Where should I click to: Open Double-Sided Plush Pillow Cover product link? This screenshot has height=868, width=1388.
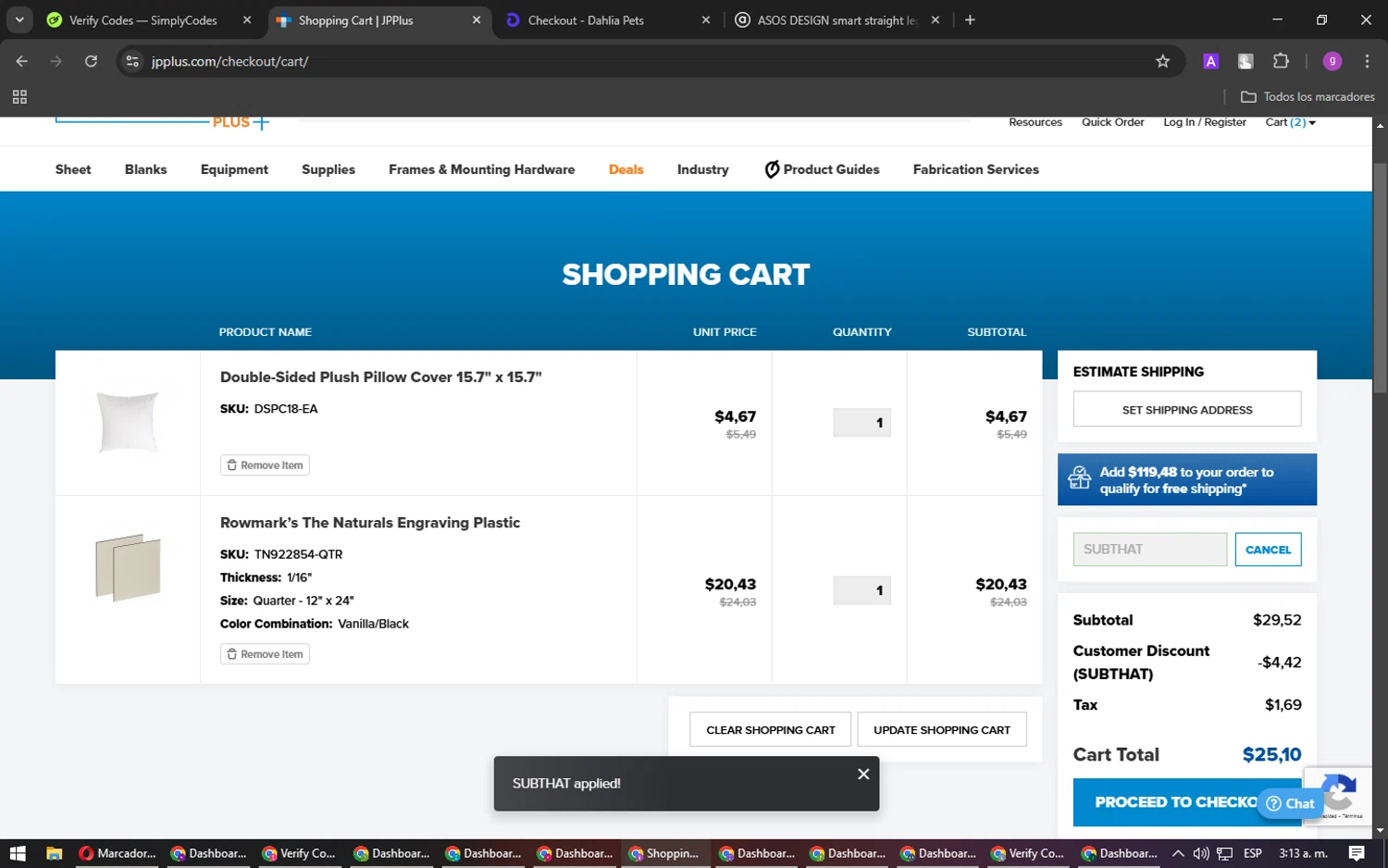(x=381, y=377)
